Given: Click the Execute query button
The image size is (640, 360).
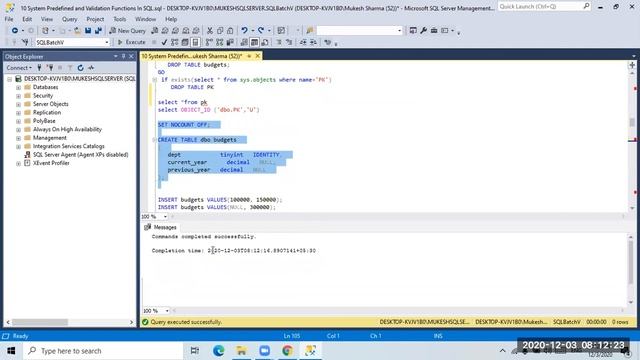Looking at the screenshot, I should point(131,42).
